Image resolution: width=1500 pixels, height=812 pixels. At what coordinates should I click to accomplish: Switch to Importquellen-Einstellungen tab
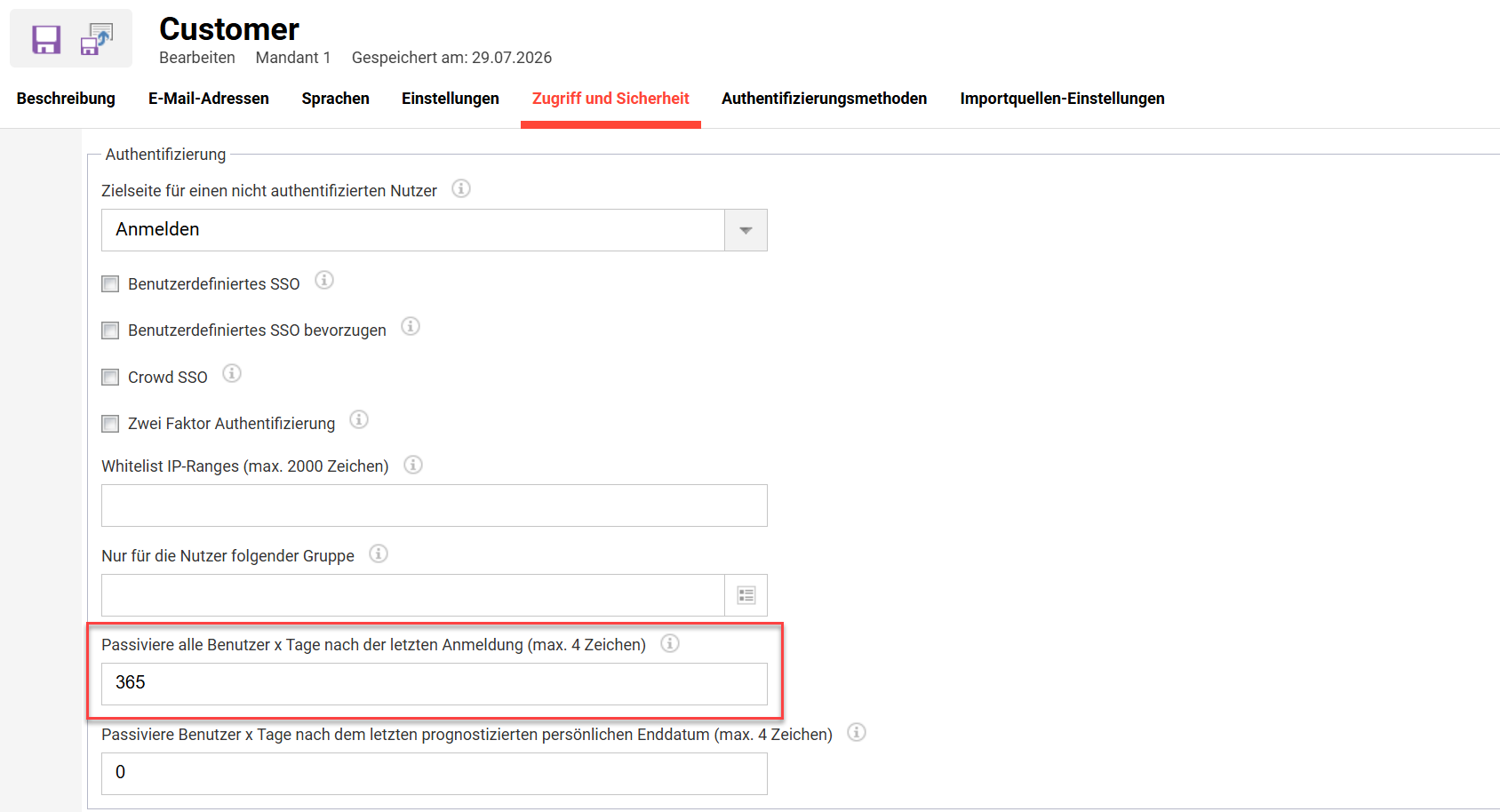click(1063, 99)
